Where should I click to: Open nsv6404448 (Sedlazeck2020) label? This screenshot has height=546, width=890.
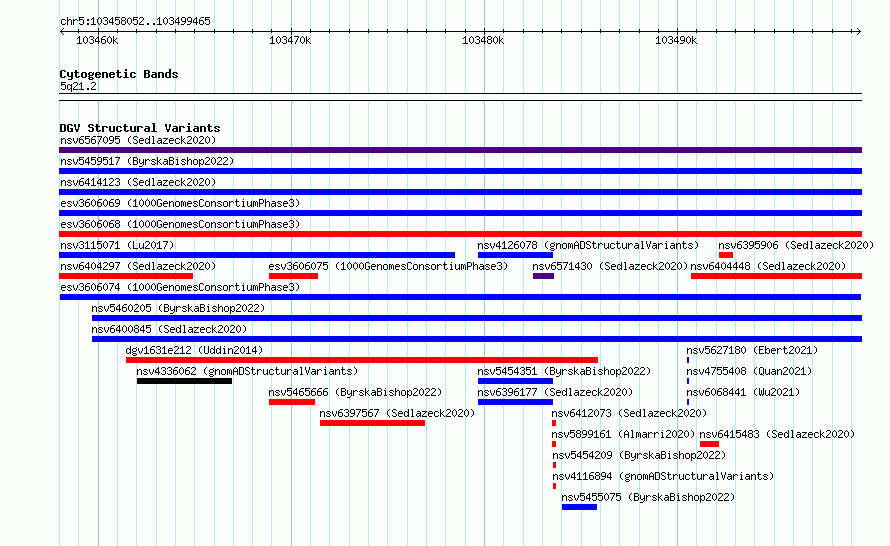click(x=768, y=266)
